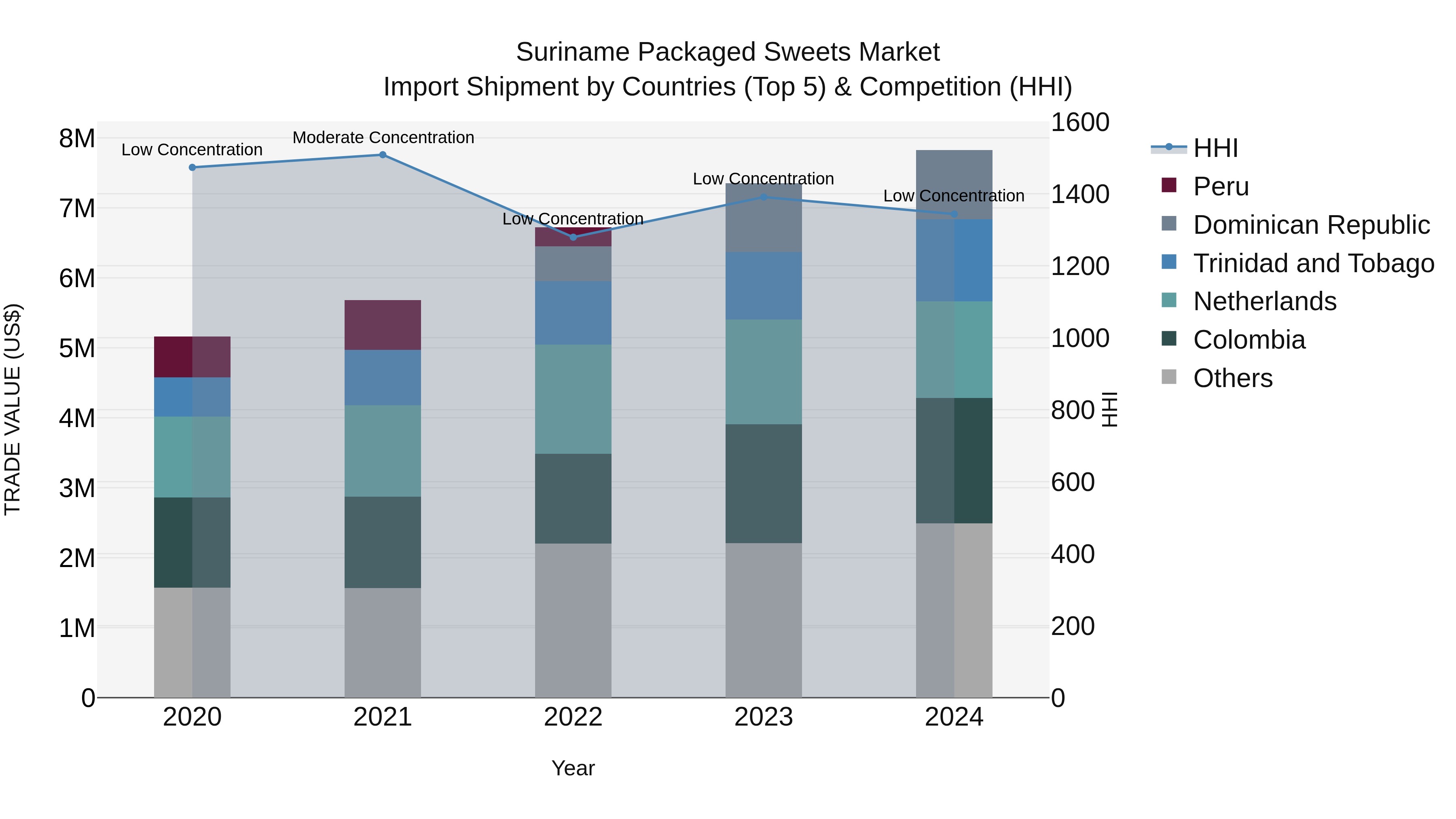The width and height of the screenshot is (1456, 819).
Task: Toggle the Others legend entry
Action: tap(1217, 378)
